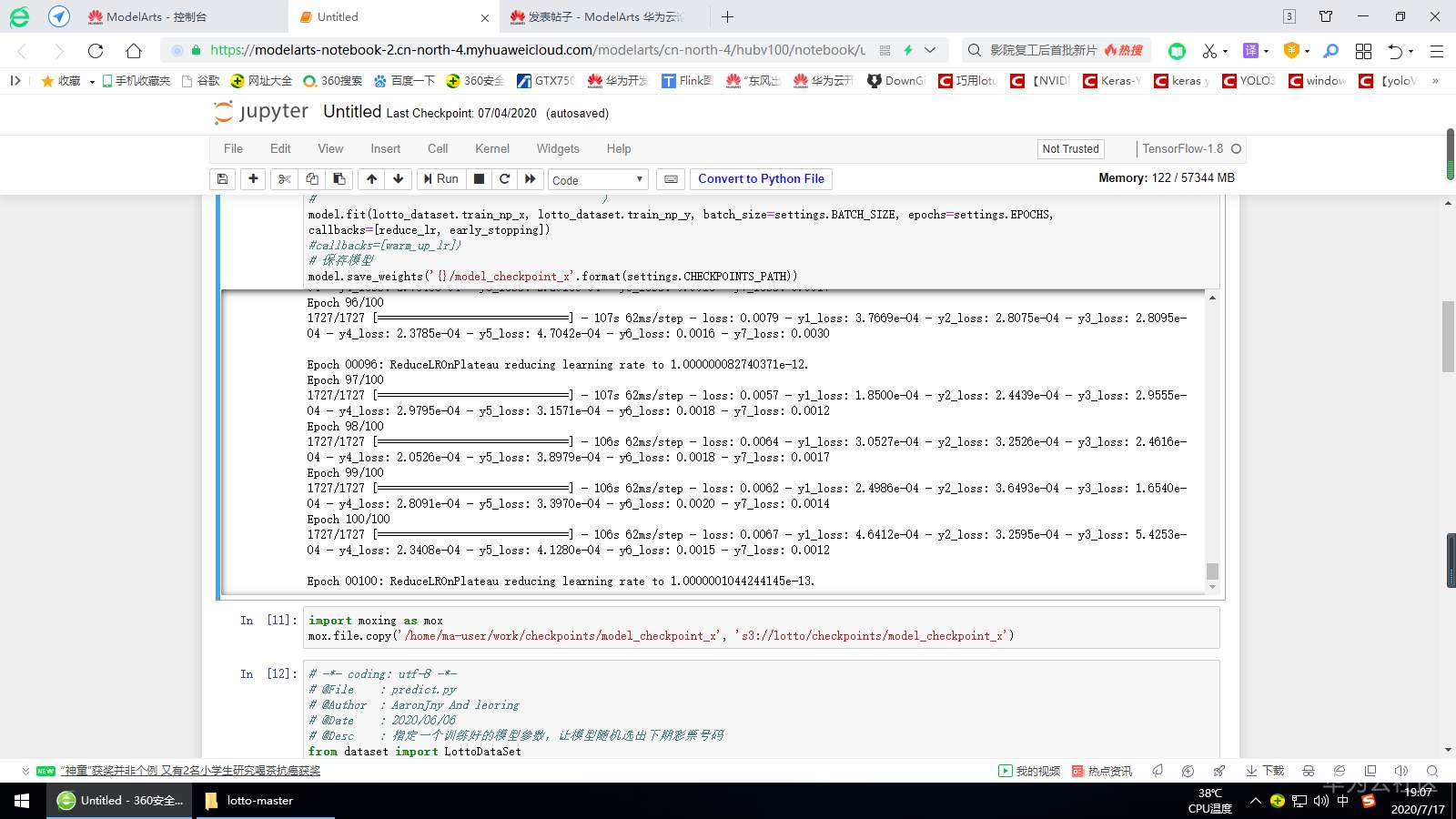Open the 热点资讯 link in status bar
1456x819 pixels.
tap(1102, 771)
